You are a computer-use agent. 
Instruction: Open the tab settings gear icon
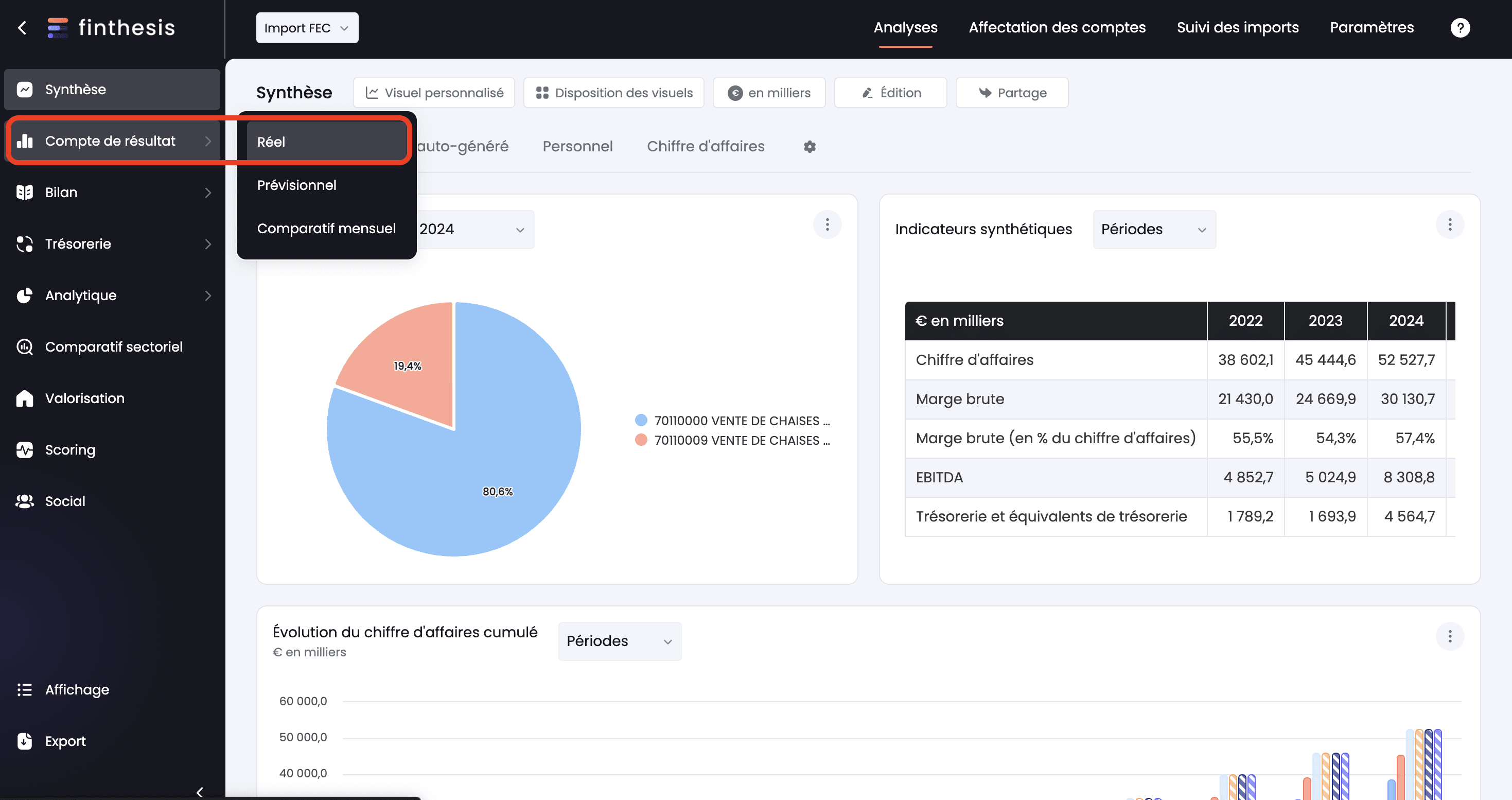pyautogui.click(x=810, y=147)
